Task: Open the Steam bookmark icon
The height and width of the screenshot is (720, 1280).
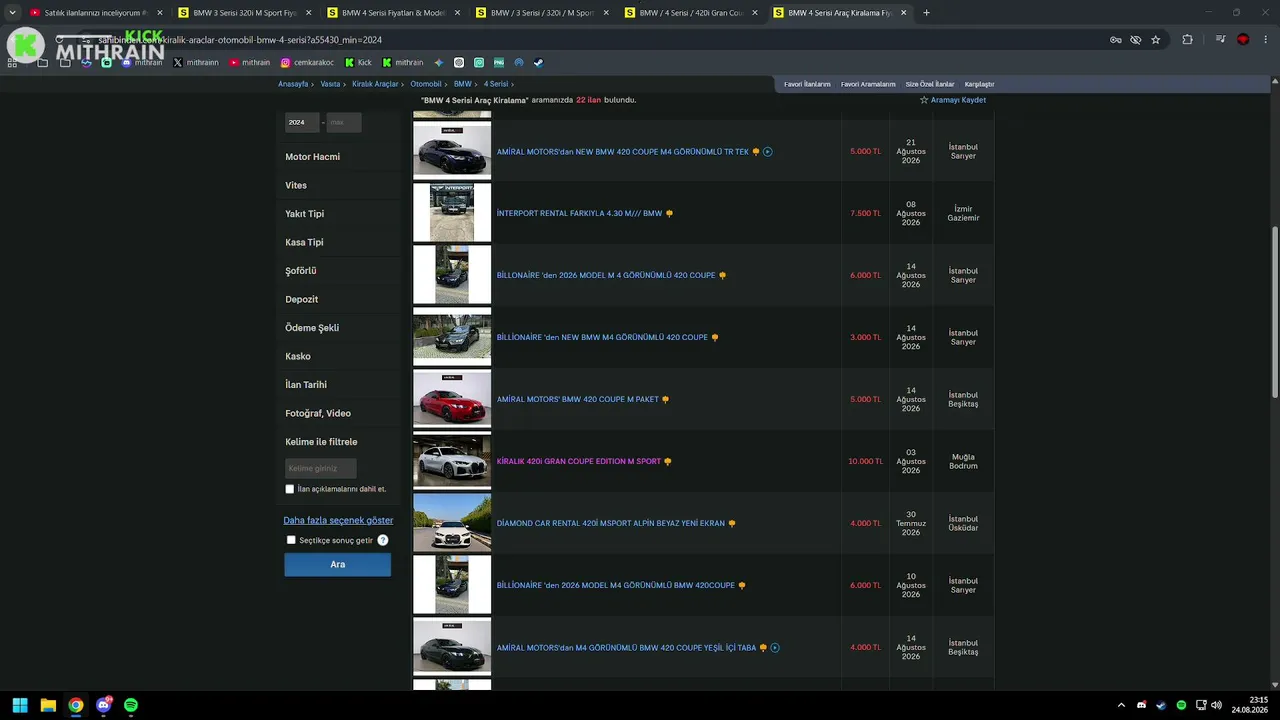Action: click(x=537, y=62)
